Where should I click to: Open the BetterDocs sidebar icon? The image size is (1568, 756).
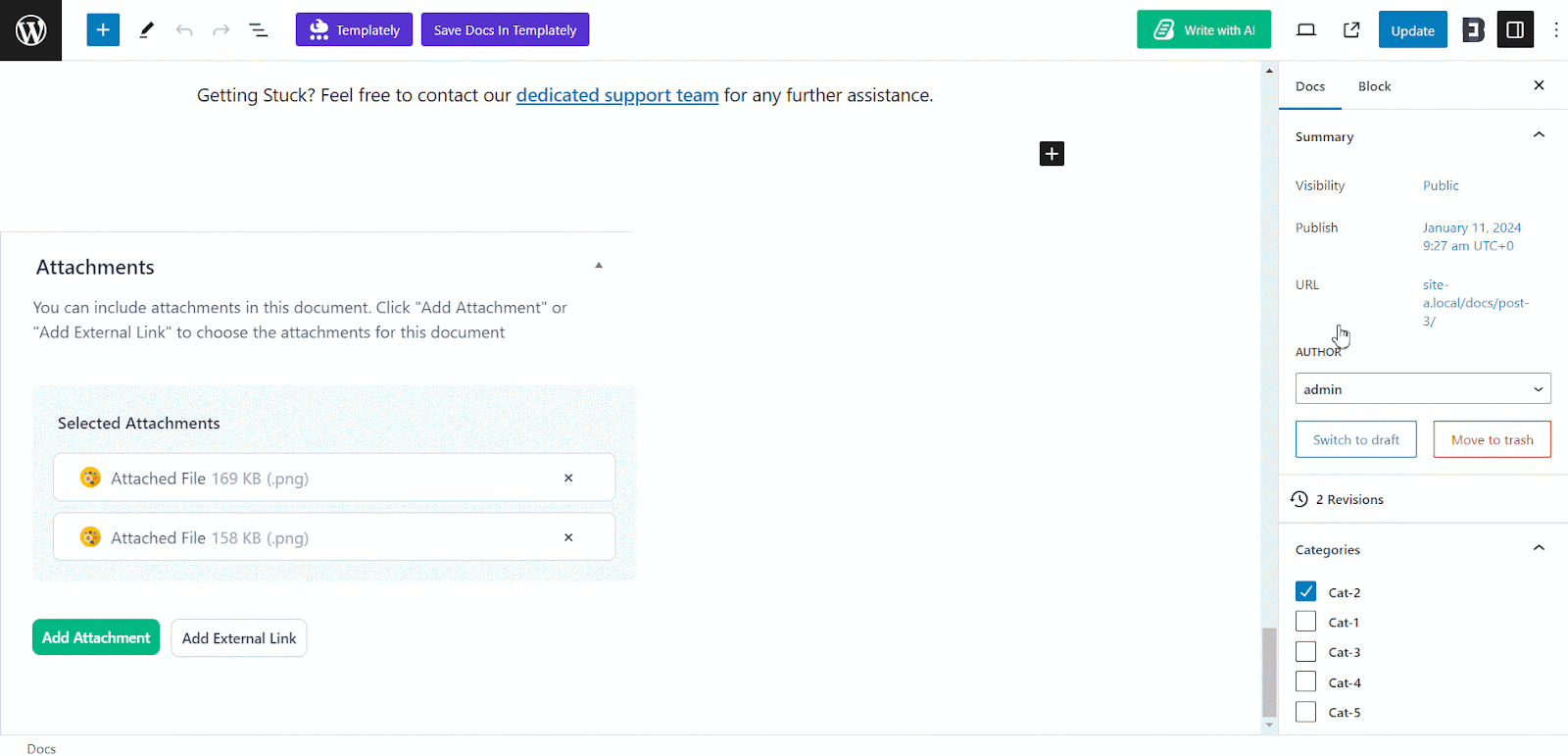pos(1473,30)
